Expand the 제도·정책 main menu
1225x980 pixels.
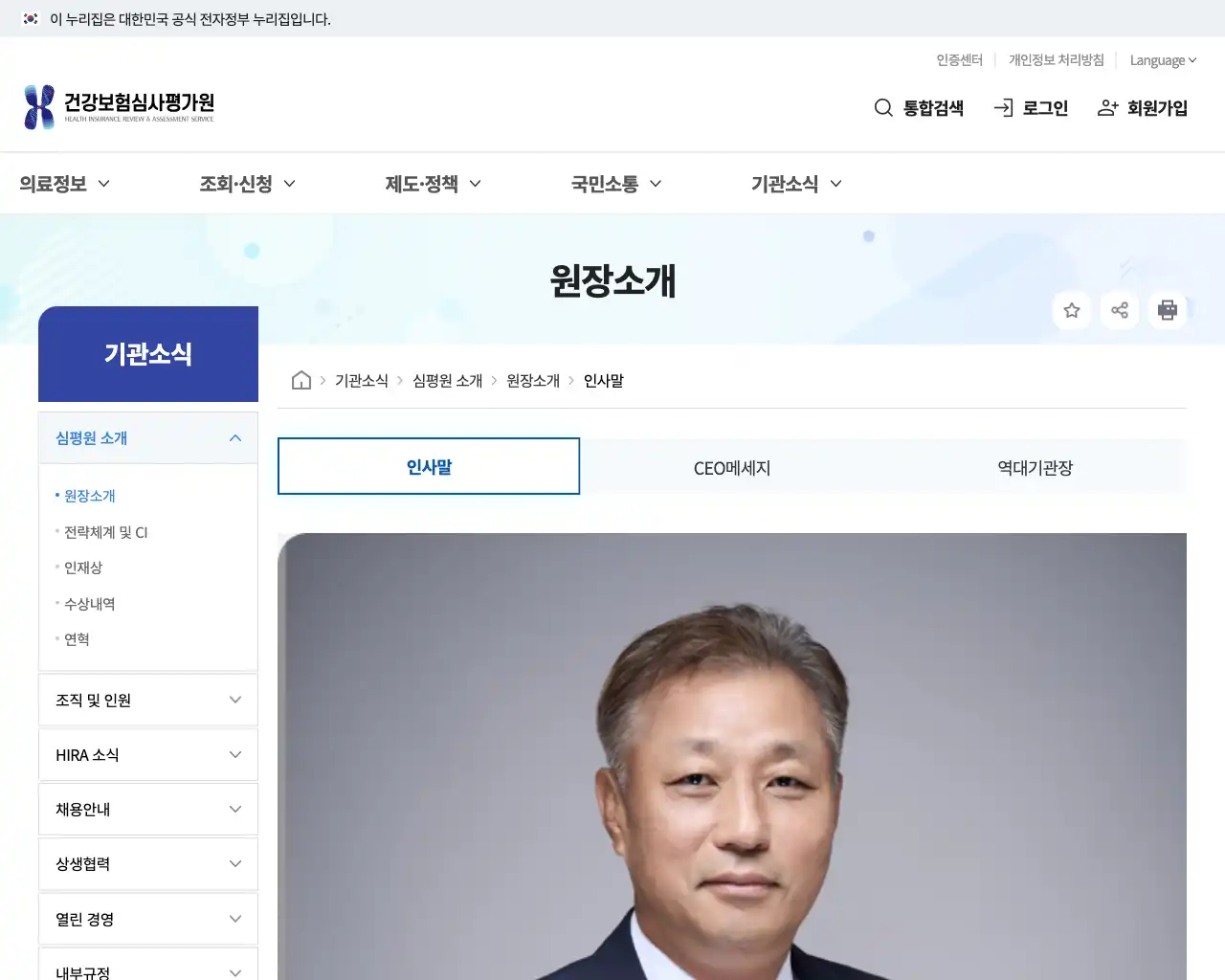pyautogui.click(x=433, y=184)
